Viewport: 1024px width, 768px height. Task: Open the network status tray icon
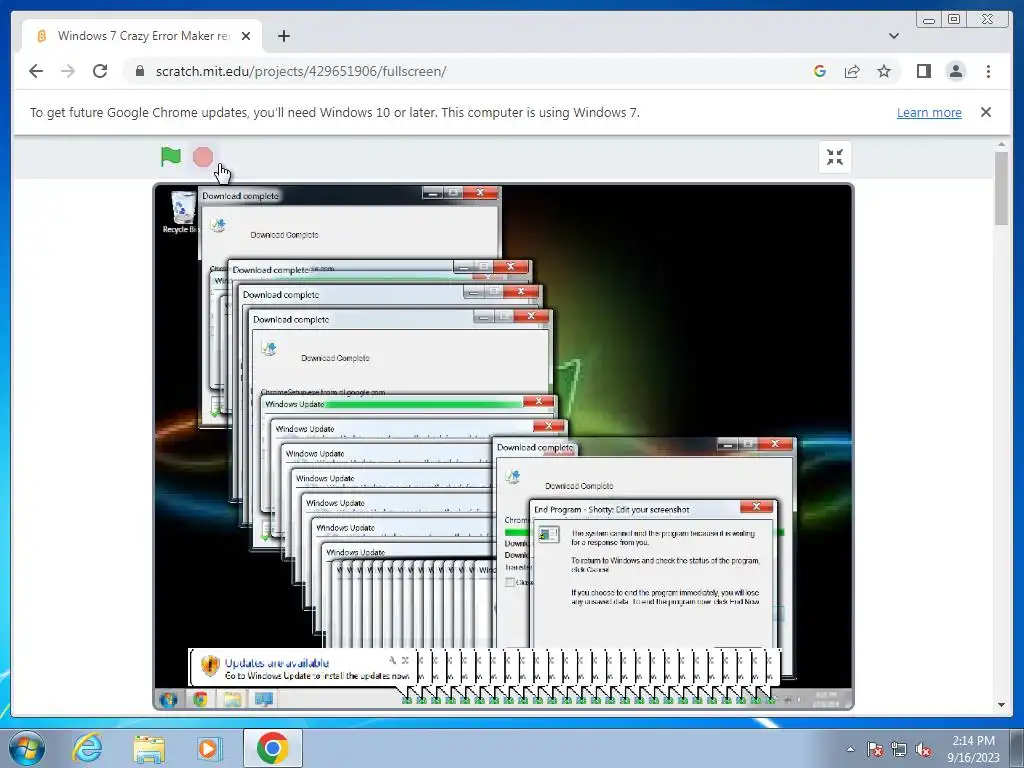tap(899, 749)
